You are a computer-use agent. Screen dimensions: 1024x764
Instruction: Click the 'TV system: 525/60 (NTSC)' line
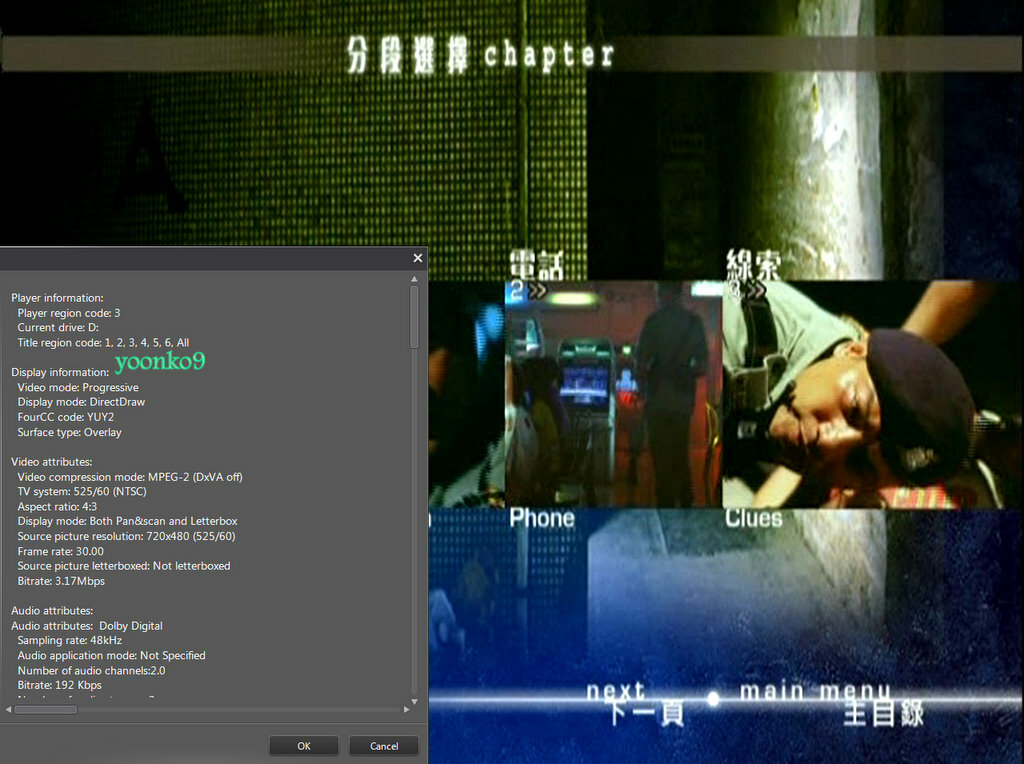tap(82, 492)
